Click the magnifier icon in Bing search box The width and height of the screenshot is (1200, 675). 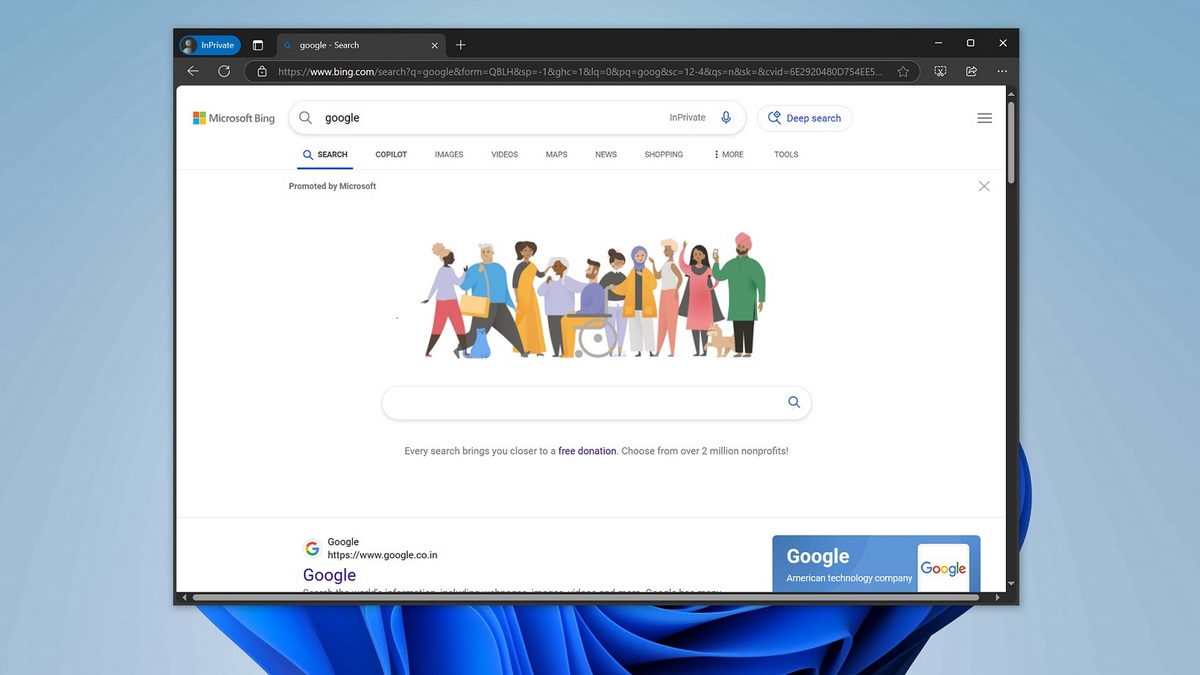tap(306, 118)
